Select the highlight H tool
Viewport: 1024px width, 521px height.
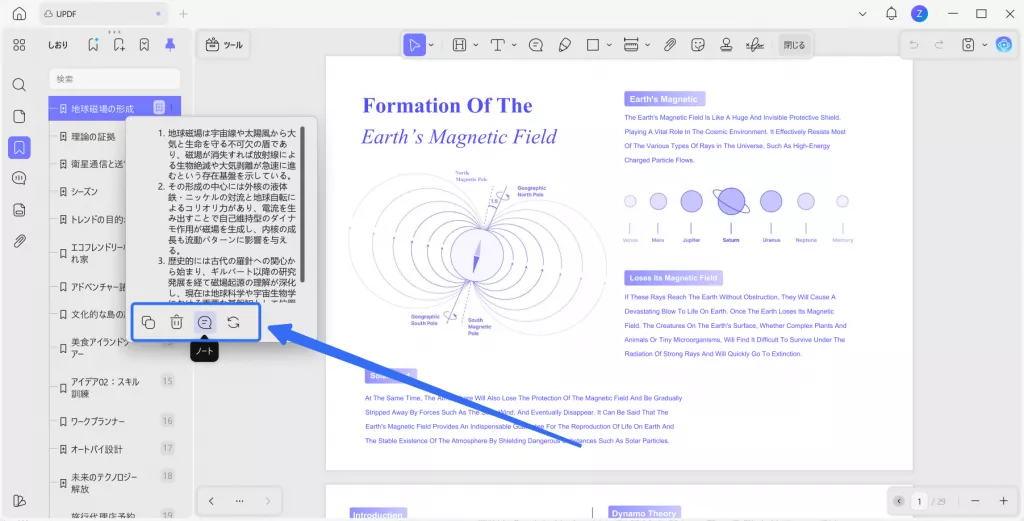[x=459, y=45]
